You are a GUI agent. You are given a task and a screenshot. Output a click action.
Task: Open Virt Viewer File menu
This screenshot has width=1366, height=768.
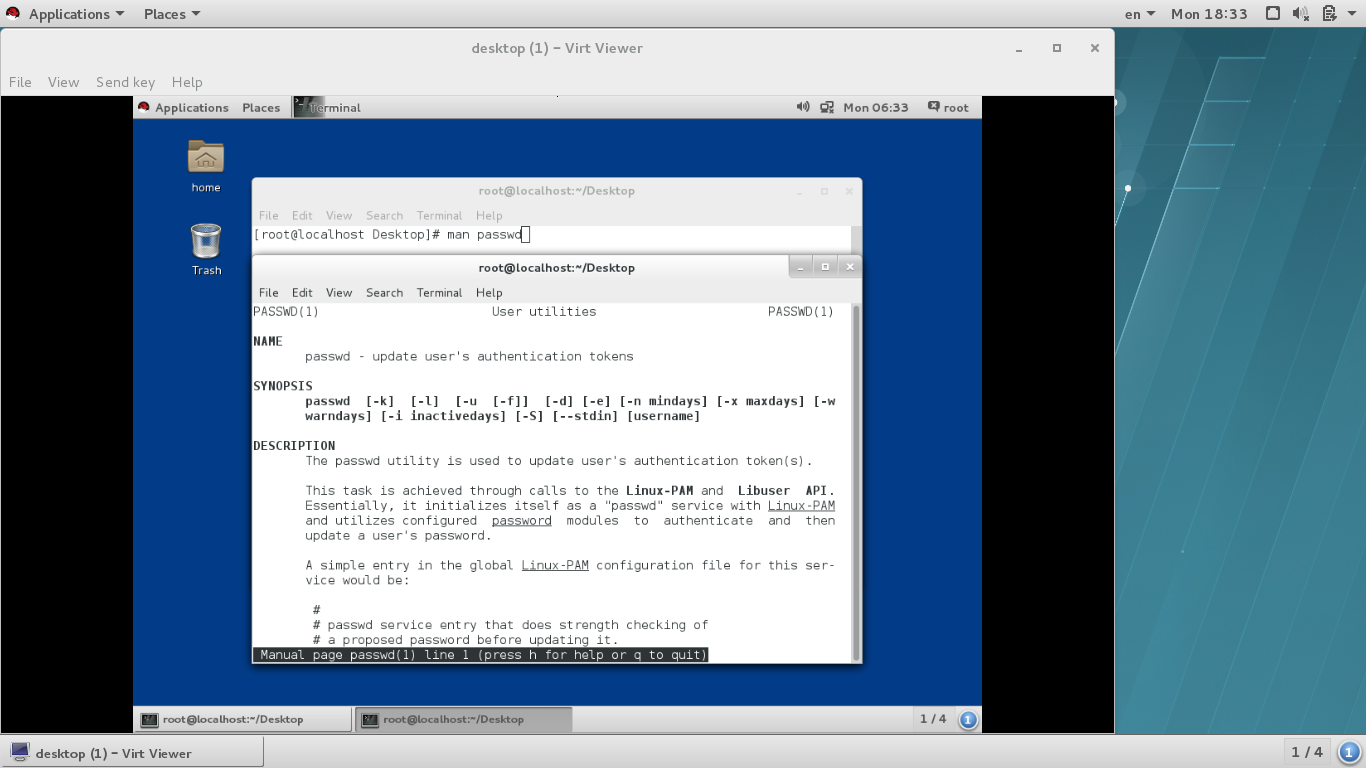pyautogui.click(x=20, y=82)
